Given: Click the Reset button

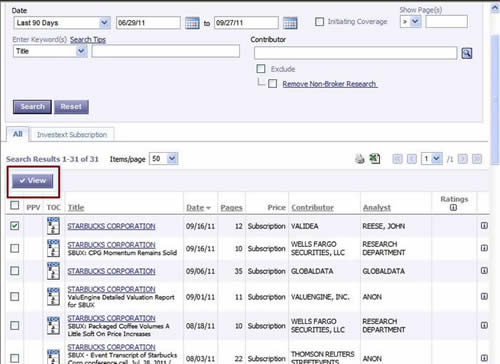Looking at the screenshot, I should tap(71, 107).
